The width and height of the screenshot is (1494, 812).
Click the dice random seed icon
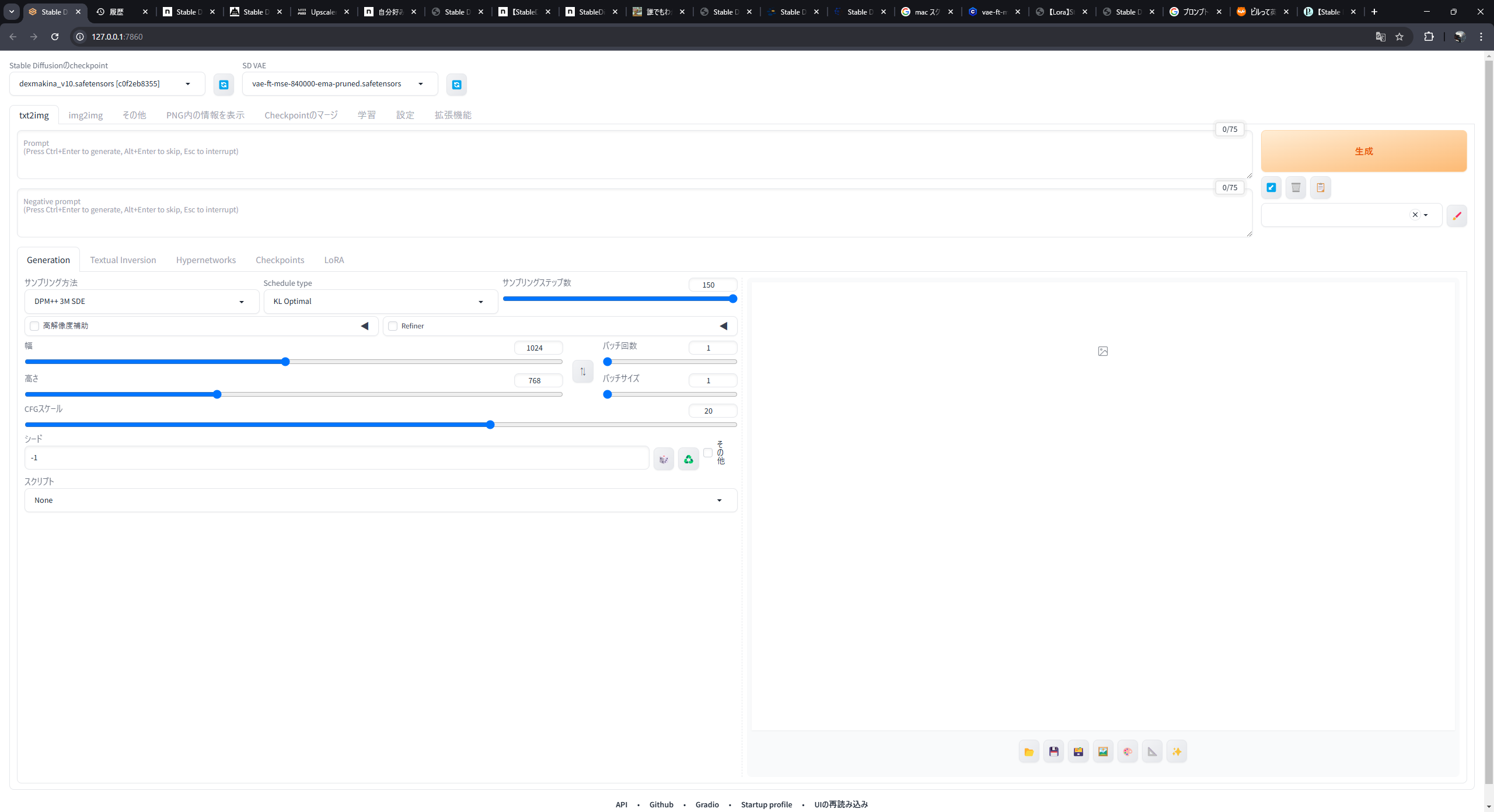coord(664,459)
